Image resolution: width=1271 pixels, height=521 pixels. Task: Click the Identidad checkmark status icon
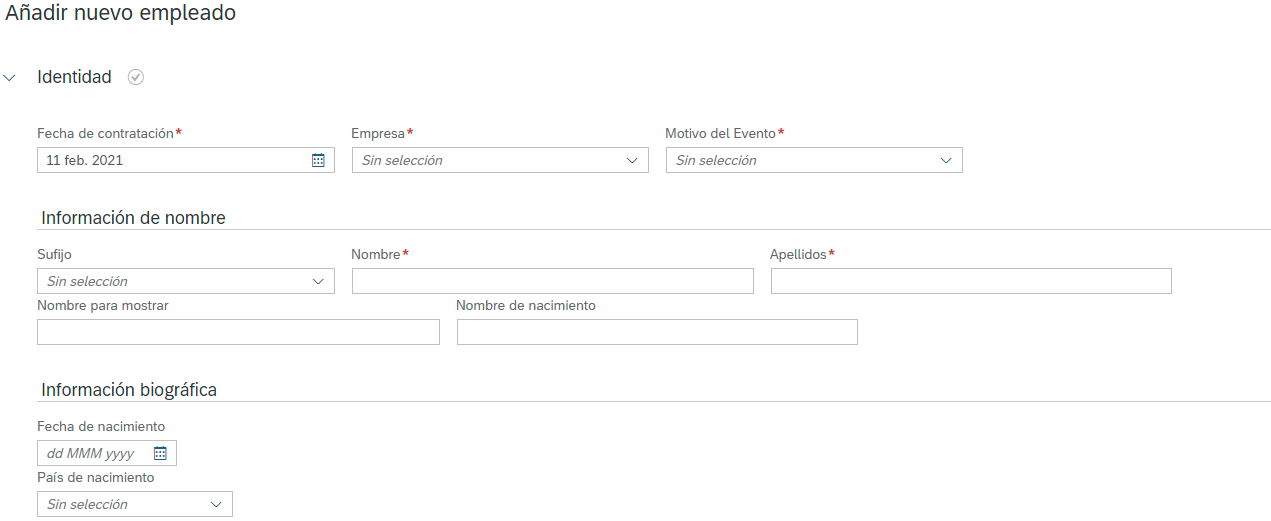tap(136, 77)
